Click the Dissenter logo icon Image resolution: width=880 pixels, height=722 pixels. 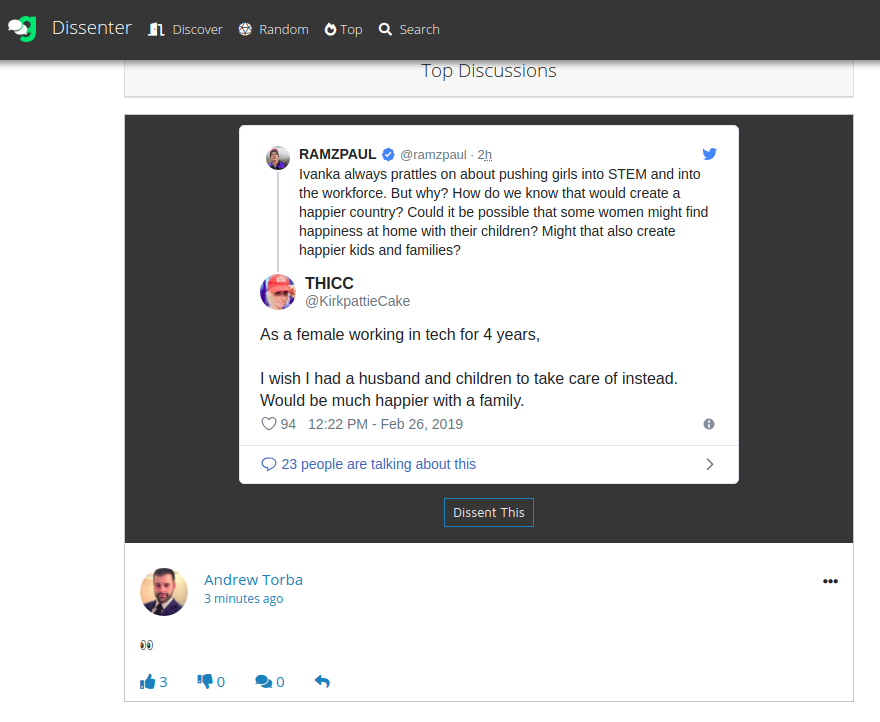22,29
